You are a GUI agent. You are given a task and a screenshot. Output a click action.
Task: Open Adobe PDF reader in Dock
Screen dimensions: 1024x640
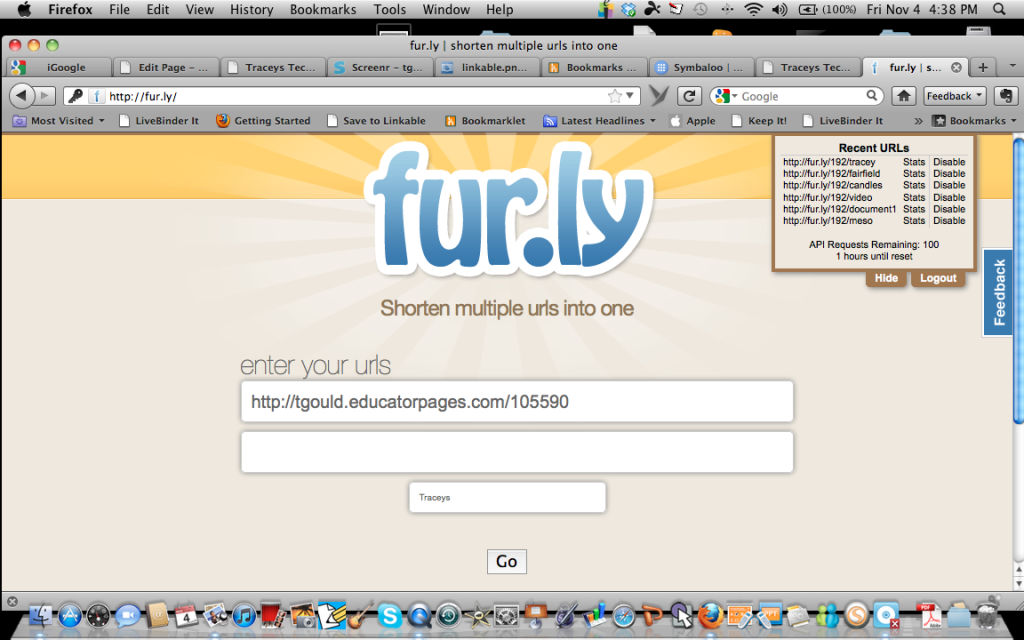coord(929,615)
